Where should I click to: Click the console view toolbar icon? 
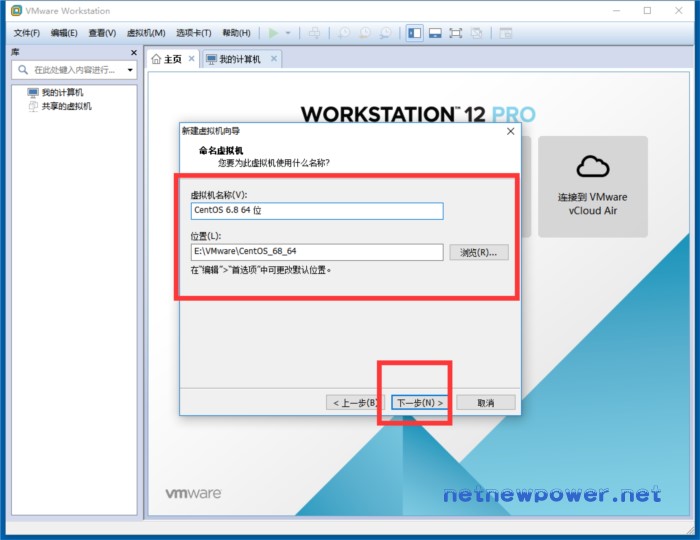505,33
